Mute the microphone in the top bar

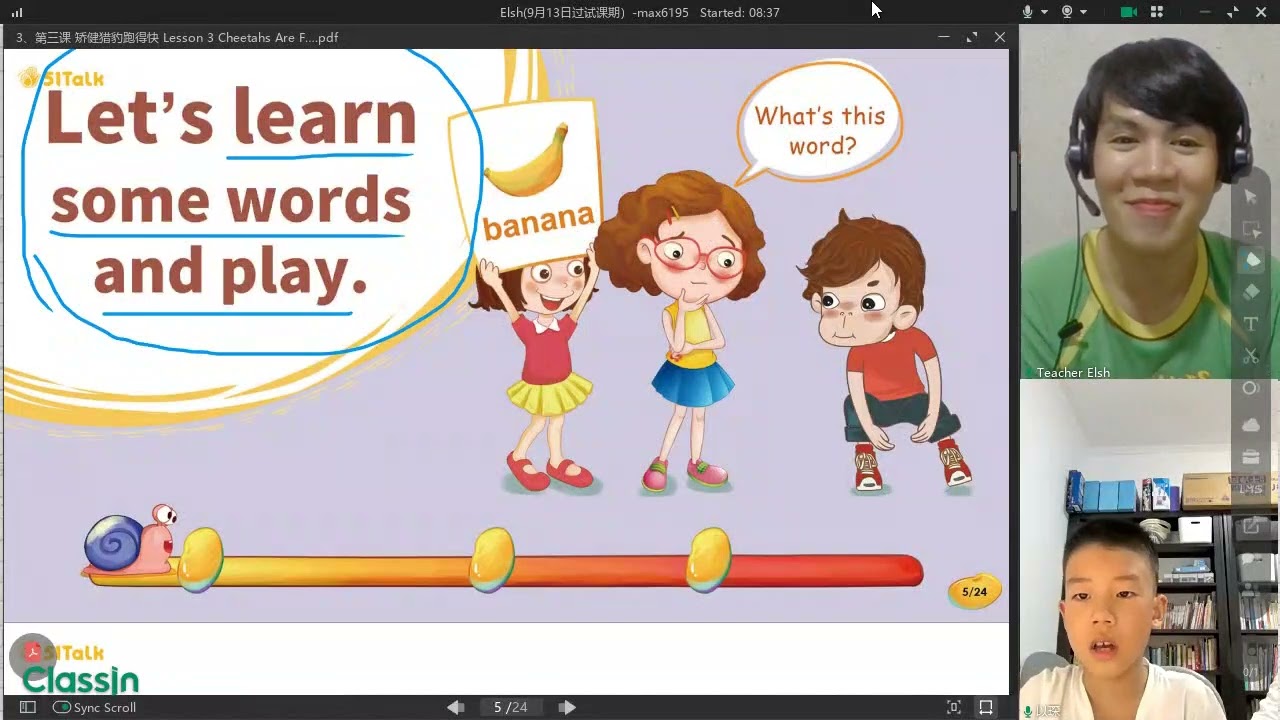tap(1027, 12)
